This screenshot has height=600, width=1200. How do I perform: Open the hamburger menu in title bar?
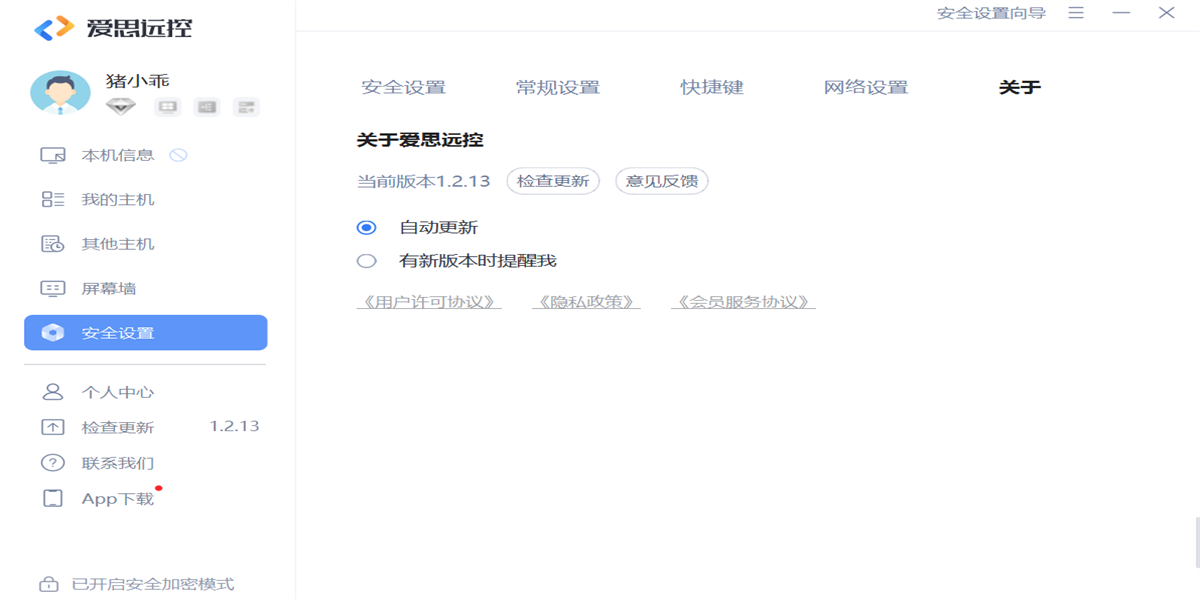(x=1076, y=13)
